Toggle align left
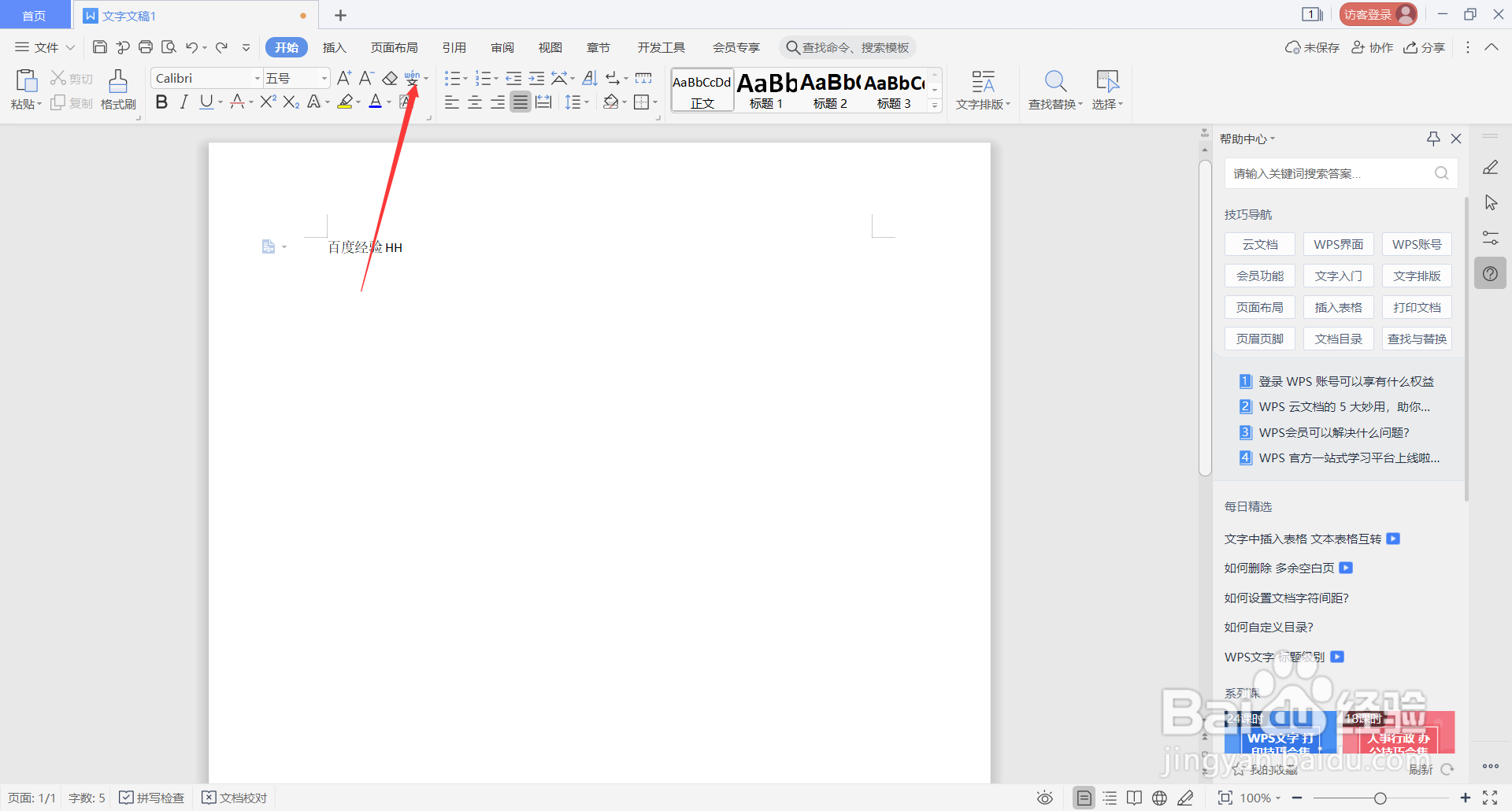Viewport: 1512px width, 811px height. [452, 102]
